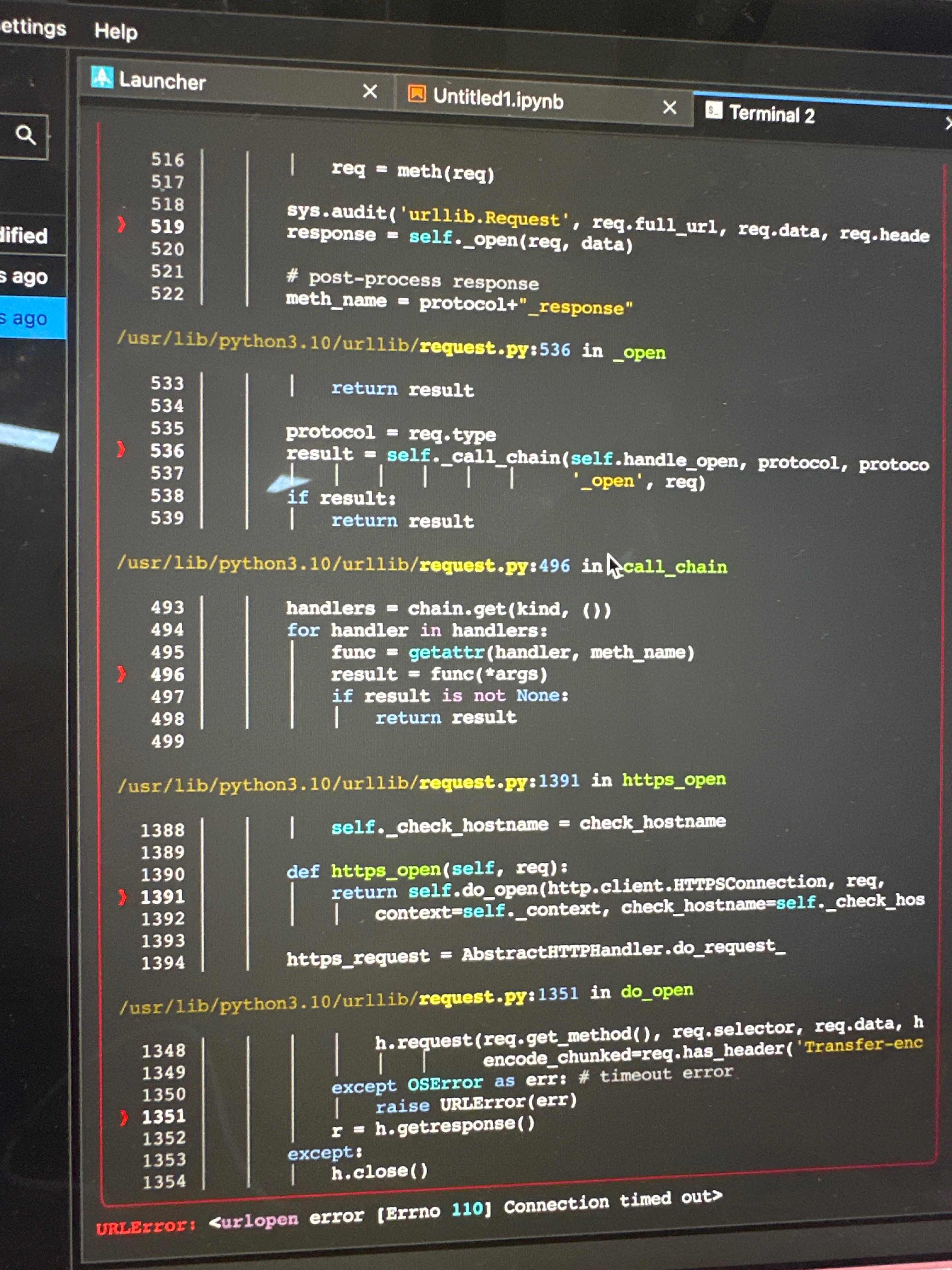Click 'self._check_hostname = check_hostname' line
This screenshot has width=952, height=1270.
point(529,825)
